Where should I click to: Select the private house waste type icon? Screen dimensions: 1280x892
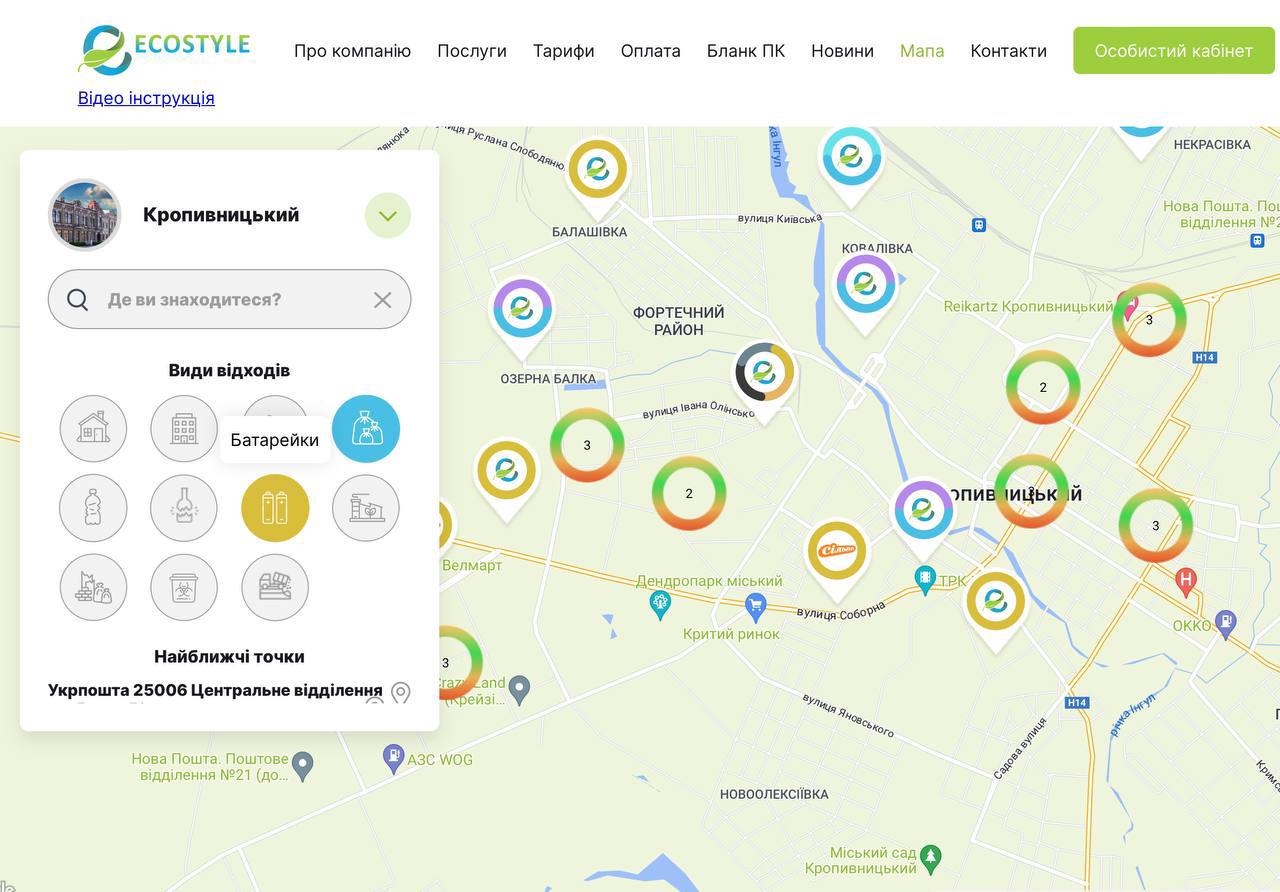tap(93, 429)
